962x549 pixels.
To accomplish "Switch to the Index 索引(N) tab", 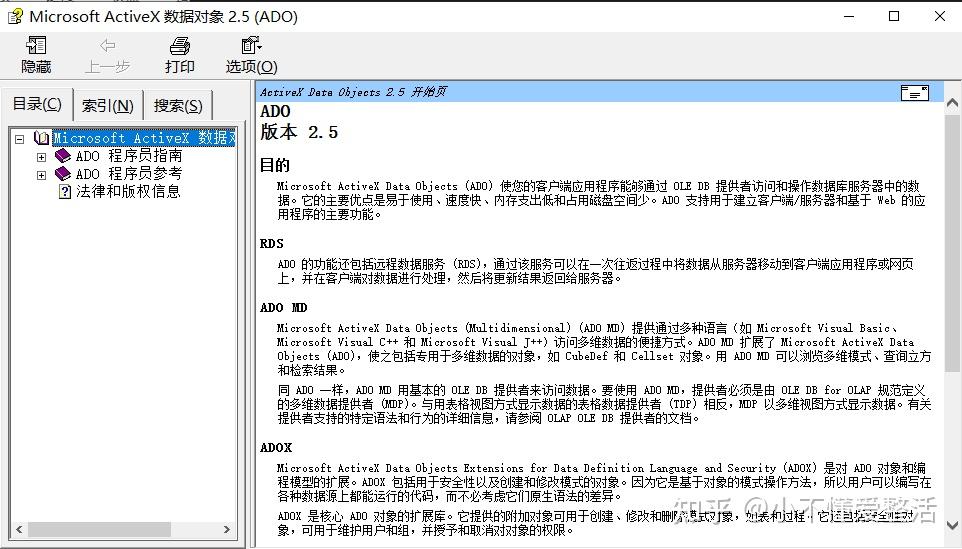I will tap(108, 106).
